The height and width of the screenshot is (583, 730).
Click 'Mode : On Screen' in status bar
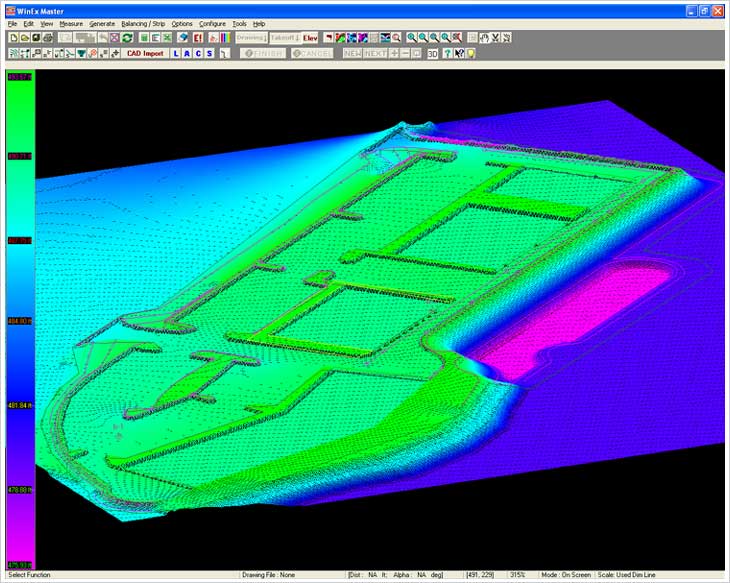click(x=566, y=575)
